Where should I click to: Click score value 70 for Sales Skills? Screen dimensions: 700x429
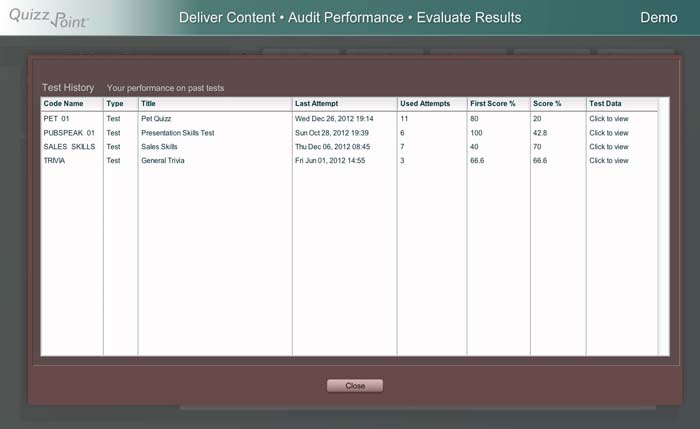click(537, 147)
